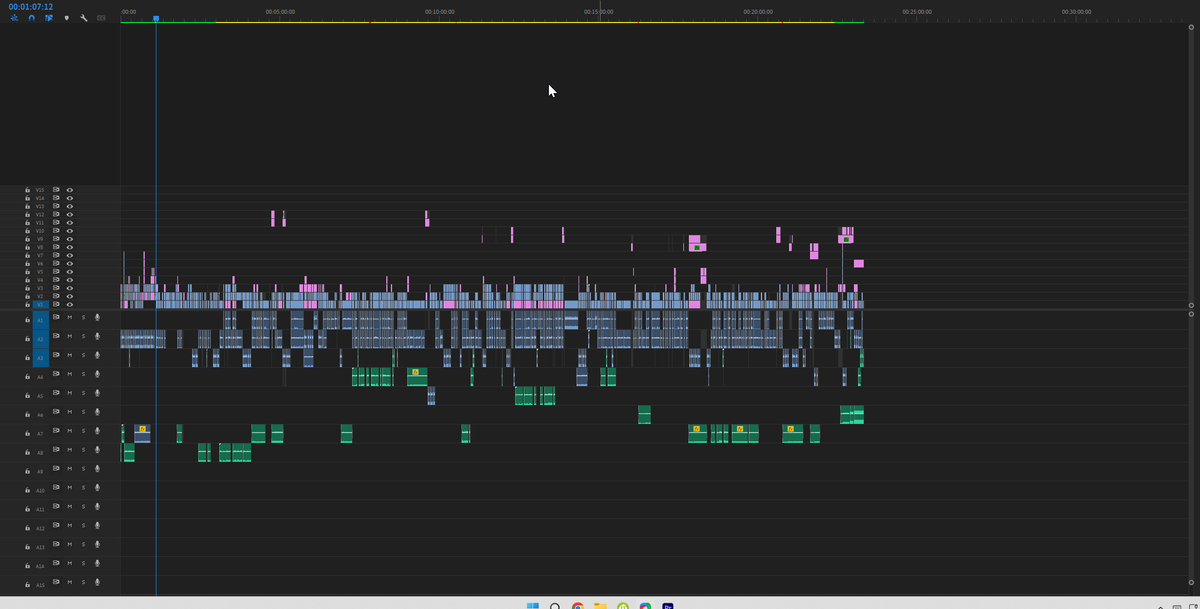
Task: Solo track A8 with the S button
Action: pyautogui.click(x=83, y=449)
